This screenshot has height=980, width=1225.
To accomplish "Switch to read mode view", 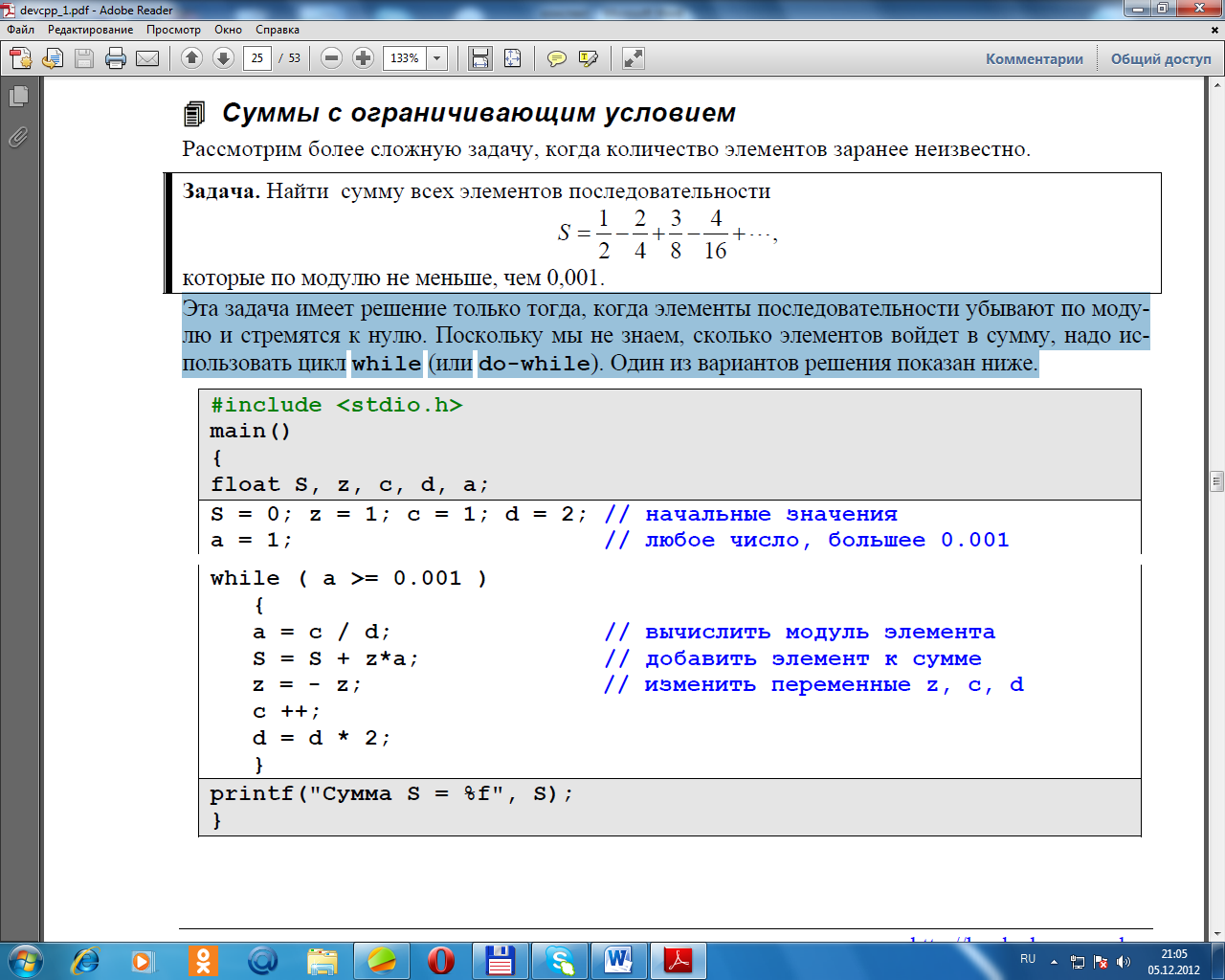I will click(x=633, y=58).
